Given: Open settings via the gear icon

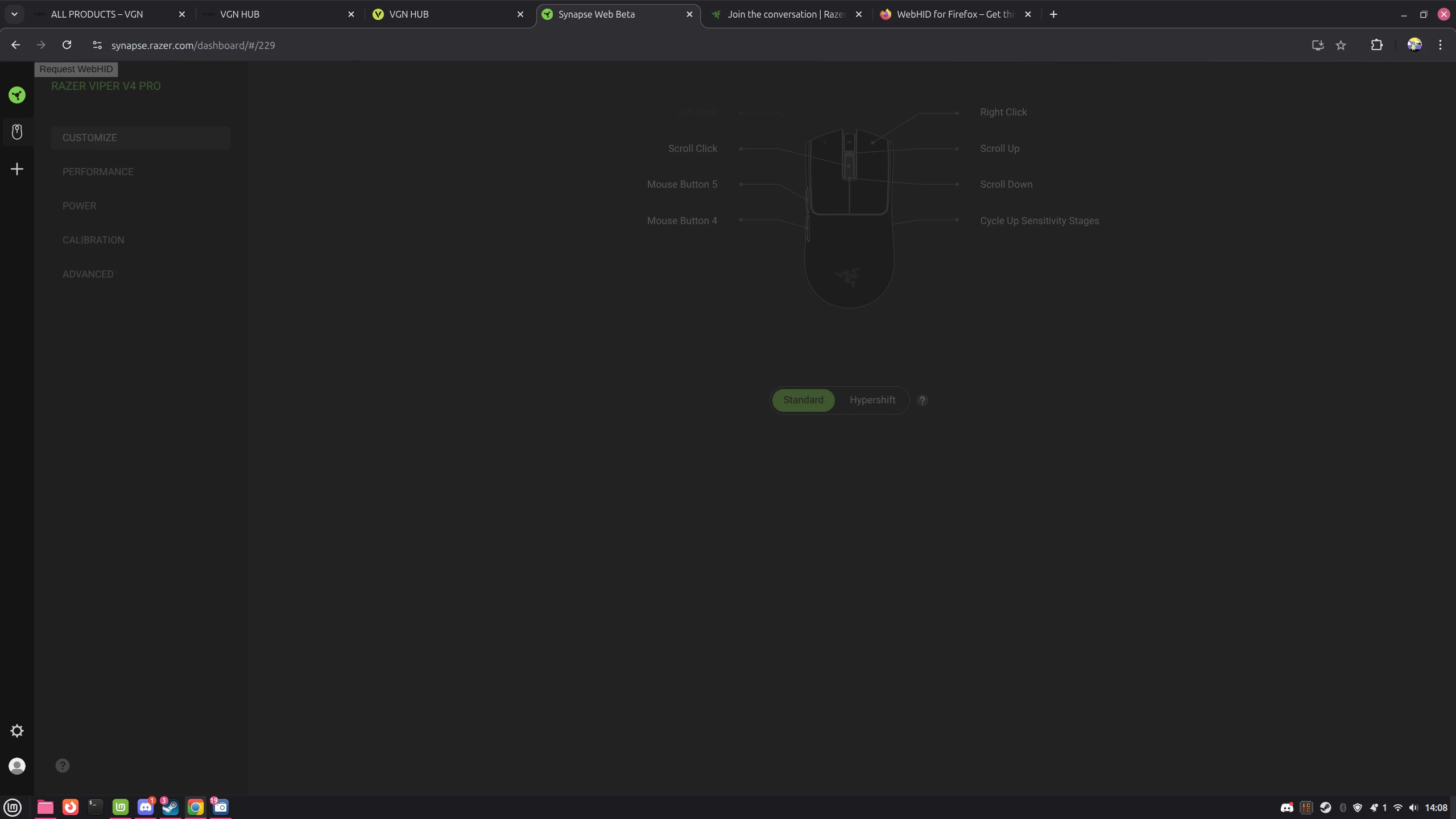Looking at the screenshot, I should [x=17, y=731].
